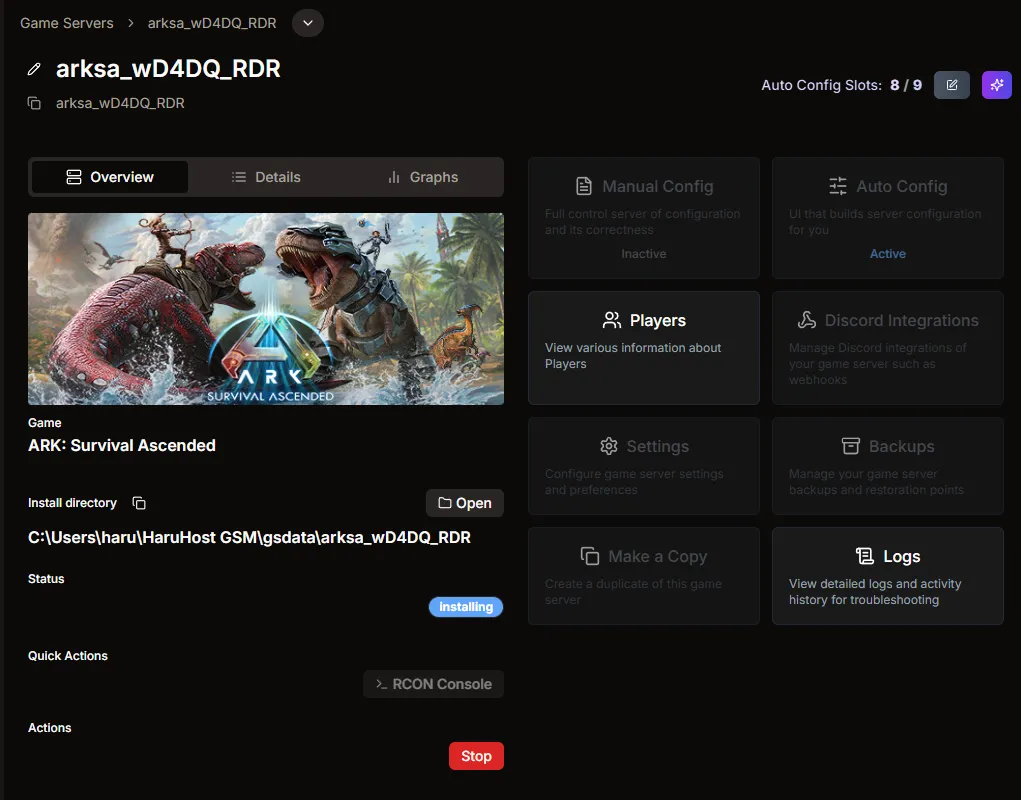Click the edit pencil-square icon near Auto Config Slots
This screenshot has width=1021, height=800.
(x=951, y=85)
